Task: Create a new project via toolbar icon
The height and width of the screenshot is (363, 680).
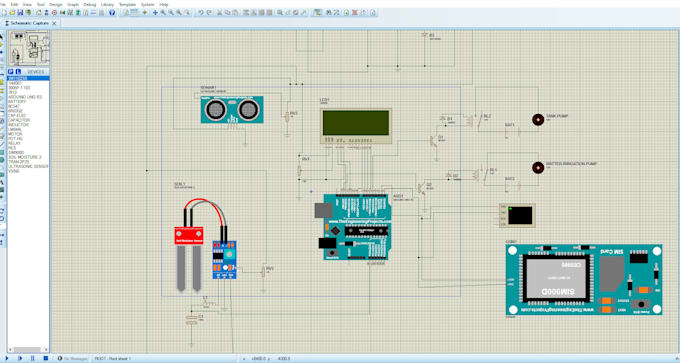Action: pos(4,13)
